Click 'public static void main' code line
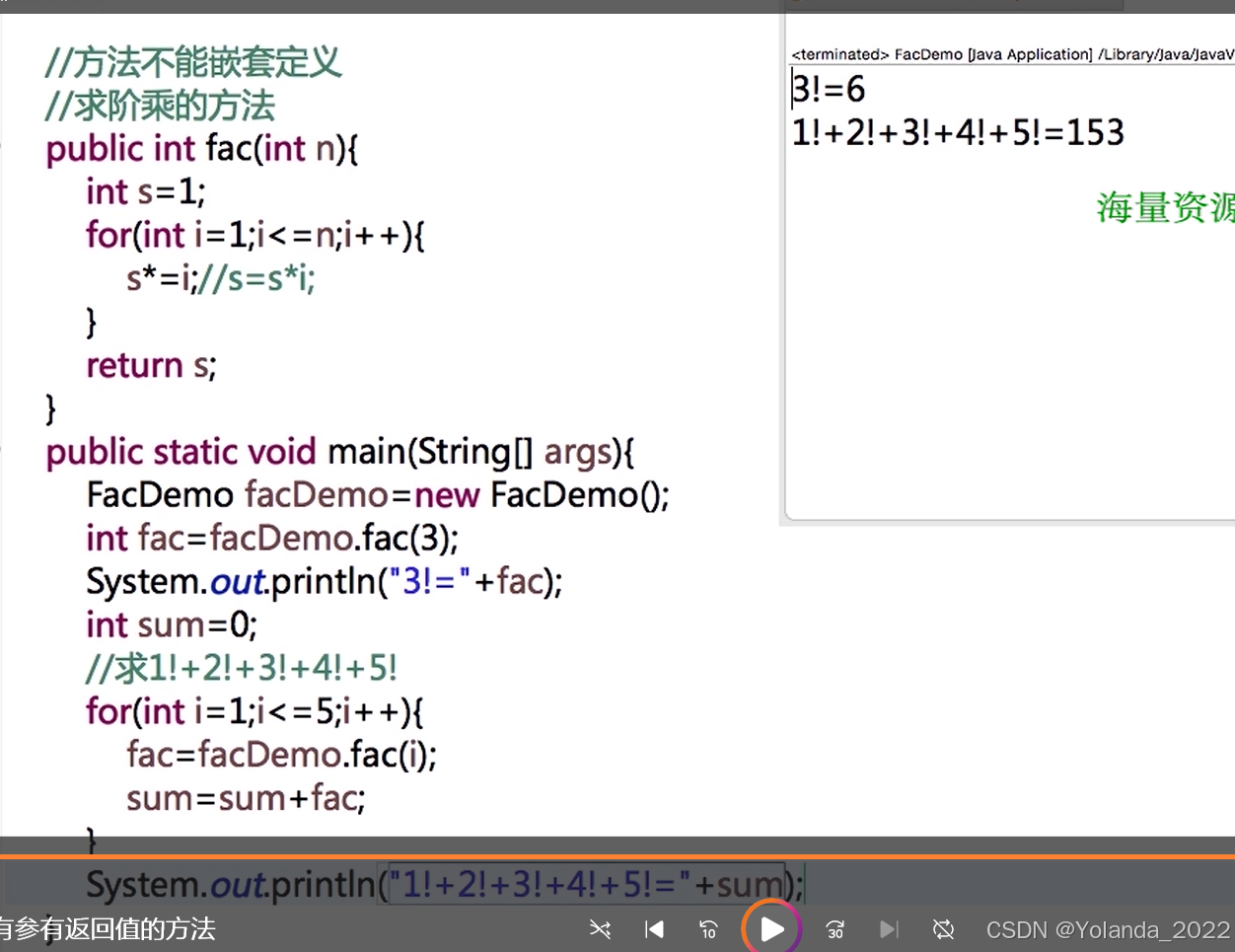The image size is (1235, 952). pos(340,452)
